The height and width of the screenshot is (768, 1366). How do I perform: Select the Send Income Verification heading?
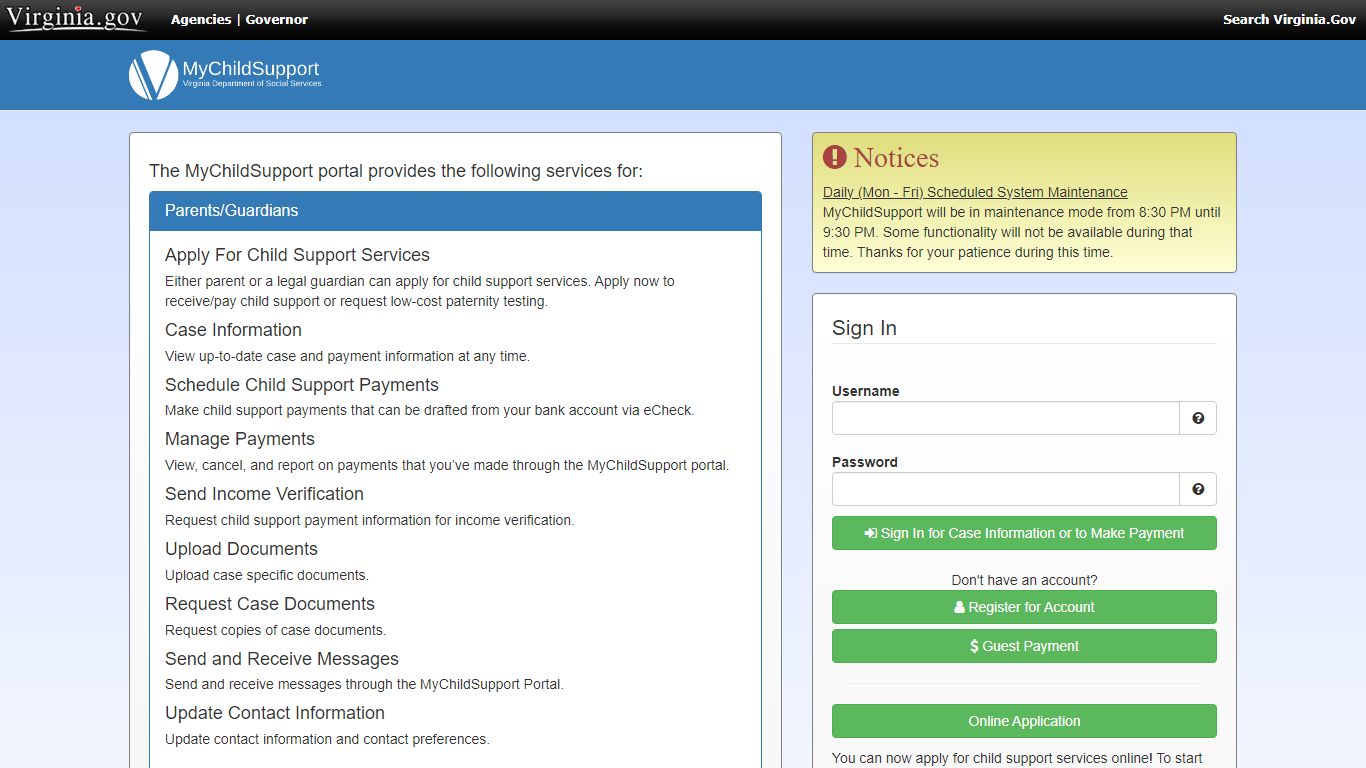[x=264, y=494]
